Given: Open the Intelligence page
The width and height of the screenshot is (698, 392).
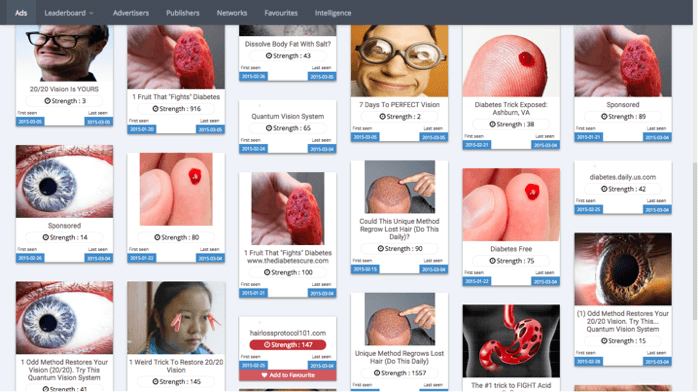Looking at the screenshot, I should (x=333, y=13).
